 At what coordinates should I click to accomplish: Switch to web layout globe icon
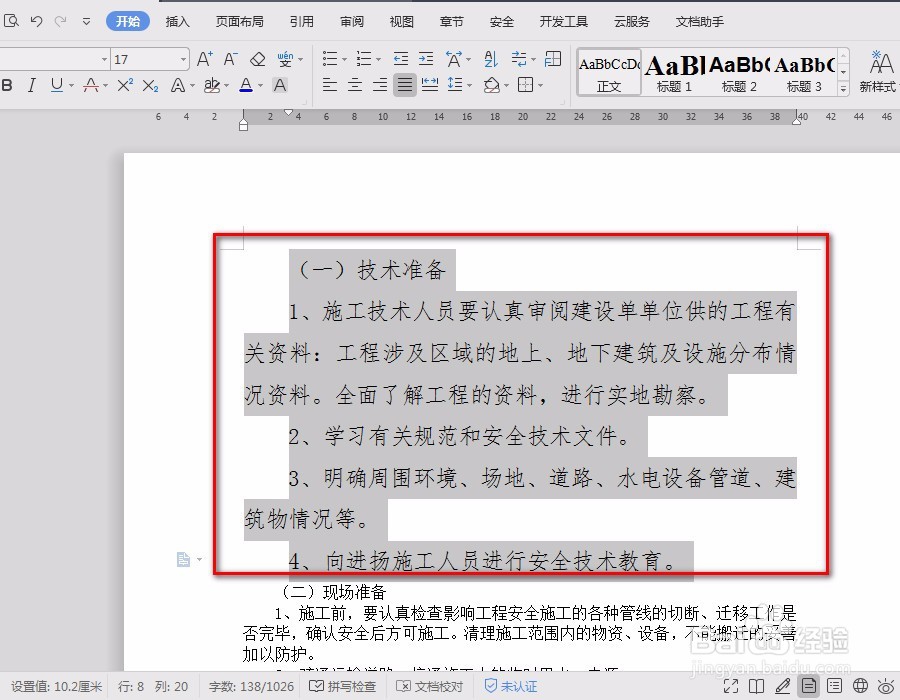(x=860, y=686)
